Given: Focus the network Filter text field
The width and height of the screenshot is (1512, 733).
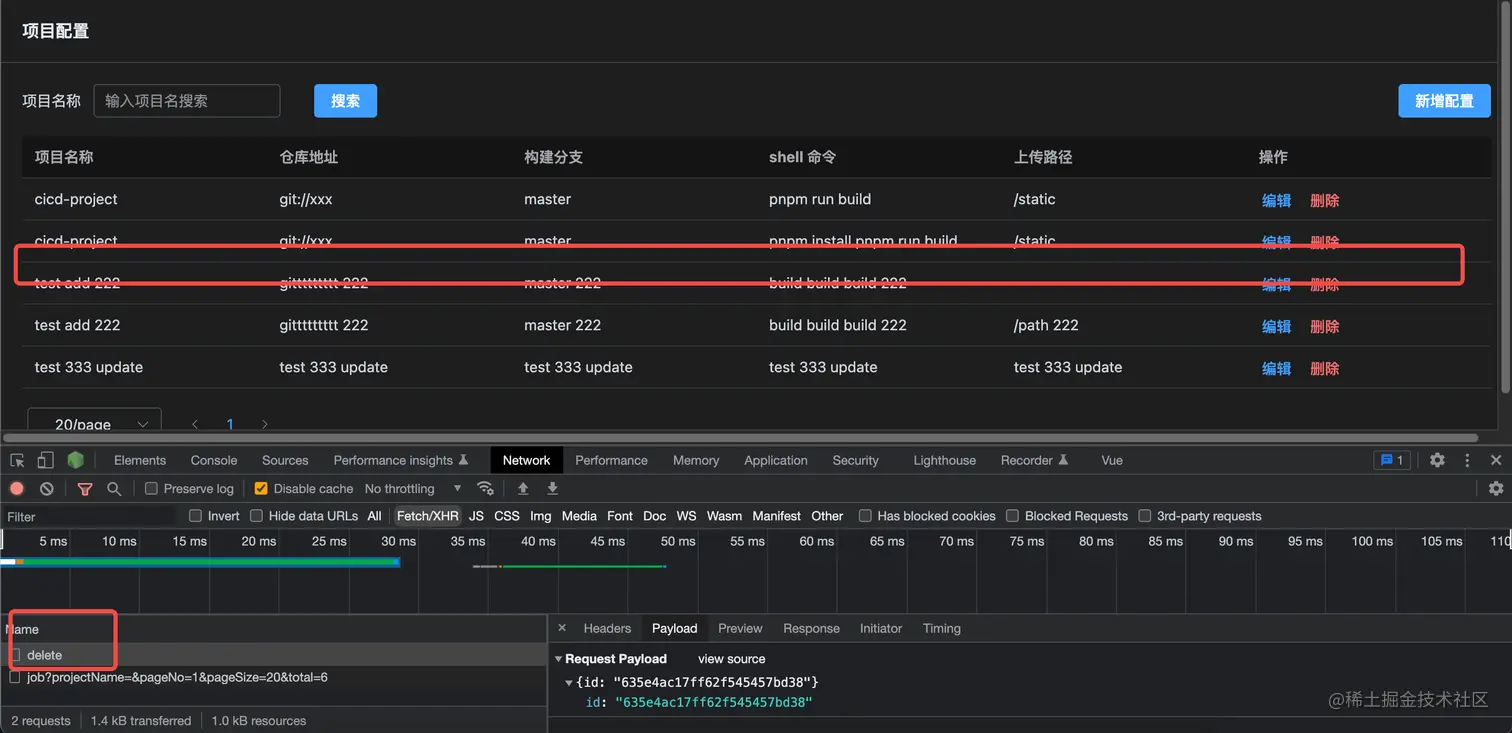Looking at the screenshot, I should (90, 516).
